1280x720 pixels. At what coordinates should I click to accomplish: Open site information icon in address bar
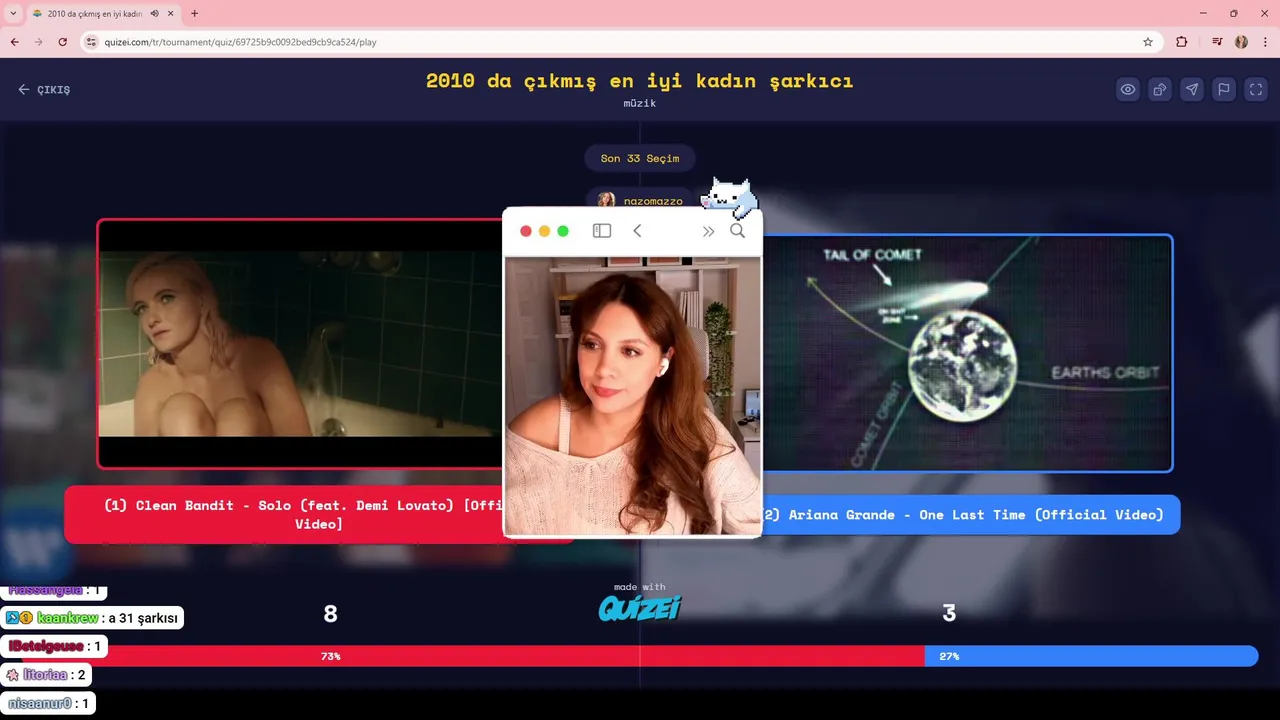pyautogui.click(x=91, y=42)
